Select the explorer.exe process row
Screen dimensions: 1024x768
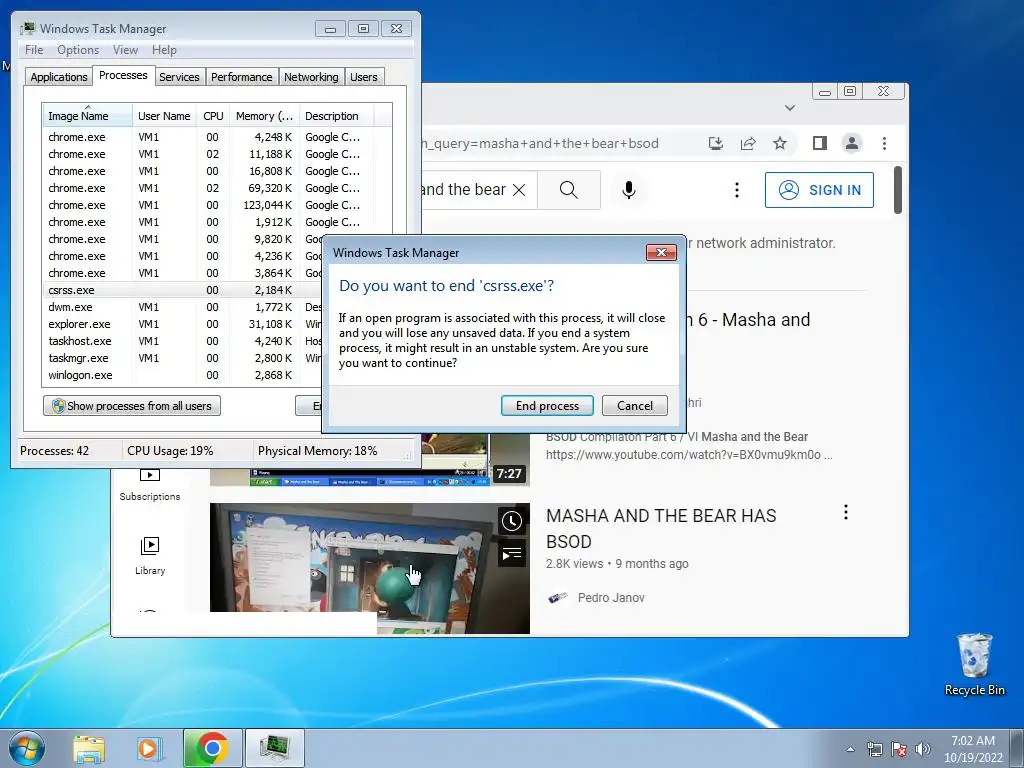point(183,324)
